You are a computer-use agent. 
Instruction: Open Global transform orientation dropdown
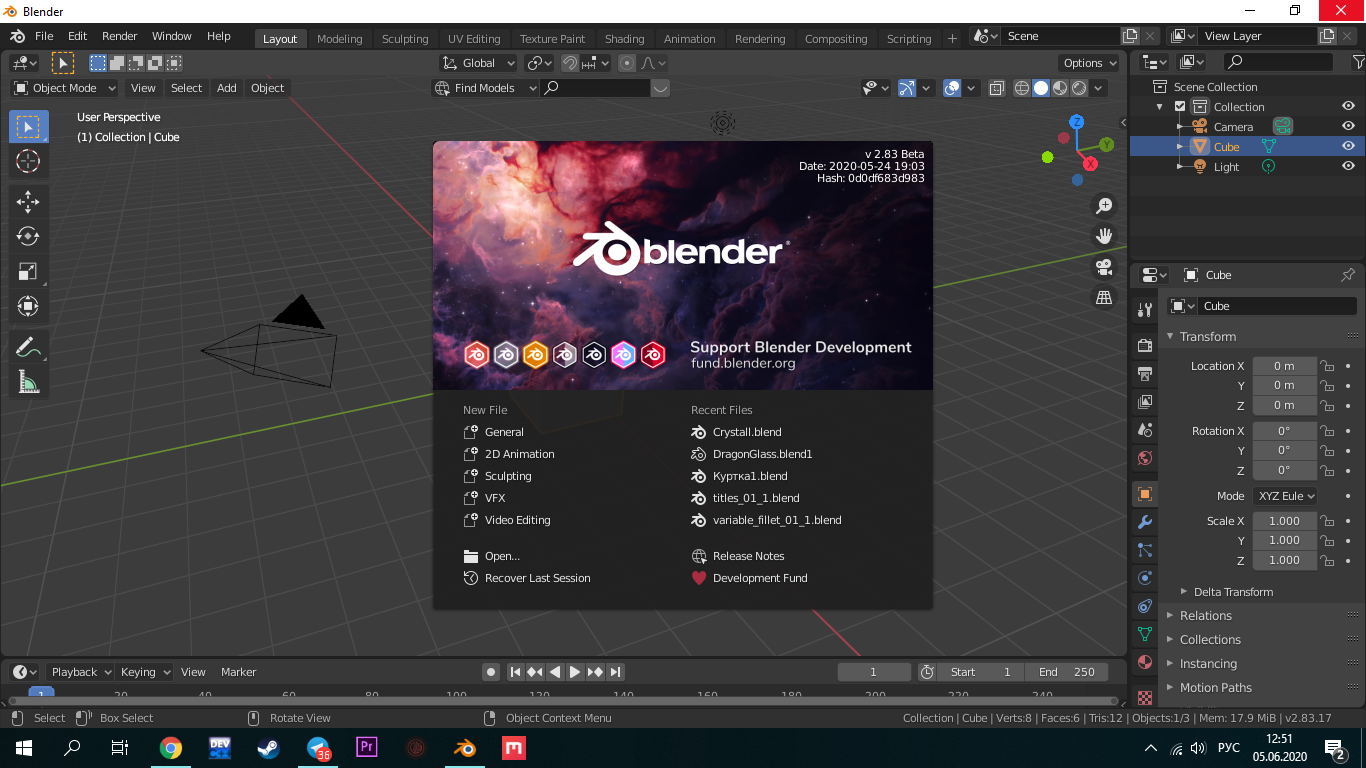(478, 63)
